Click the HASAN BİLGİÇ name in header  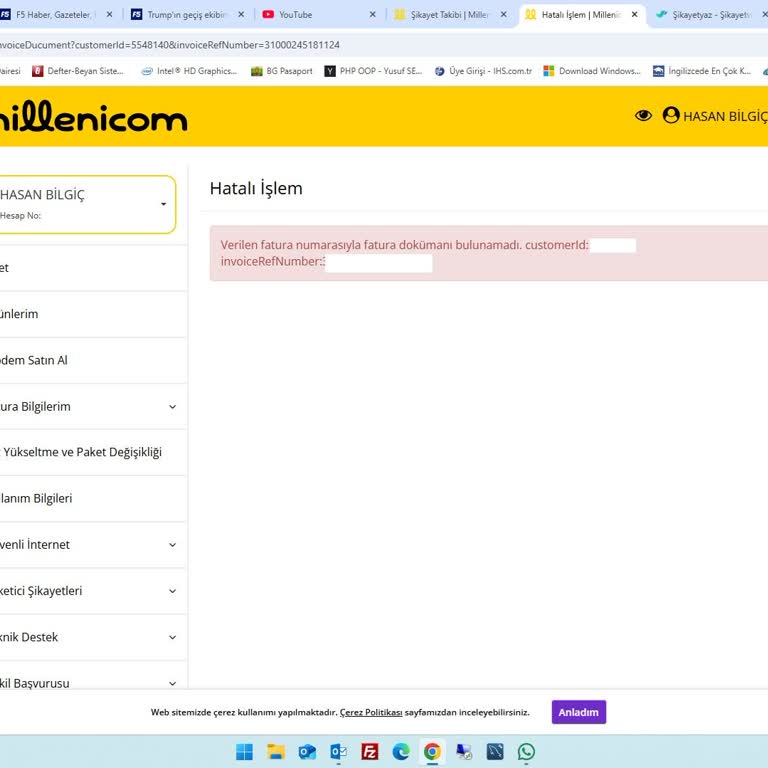coord(725,117)
